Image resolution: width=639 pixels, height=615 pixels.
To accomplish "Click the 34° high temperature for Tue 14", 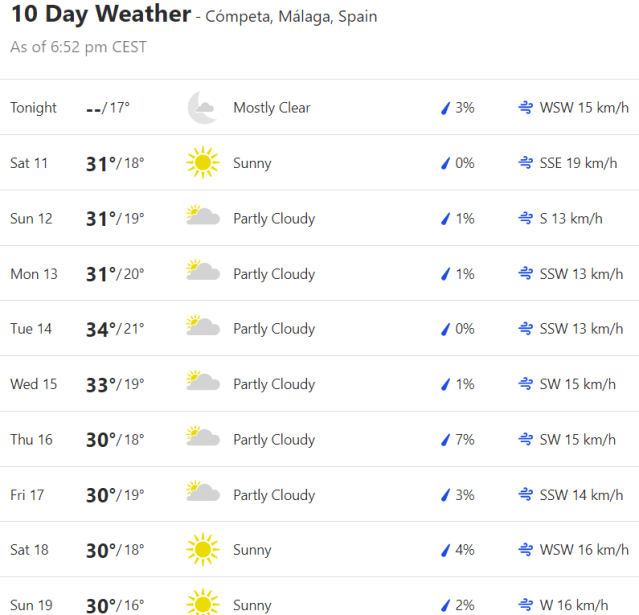I will click(101, 328).
